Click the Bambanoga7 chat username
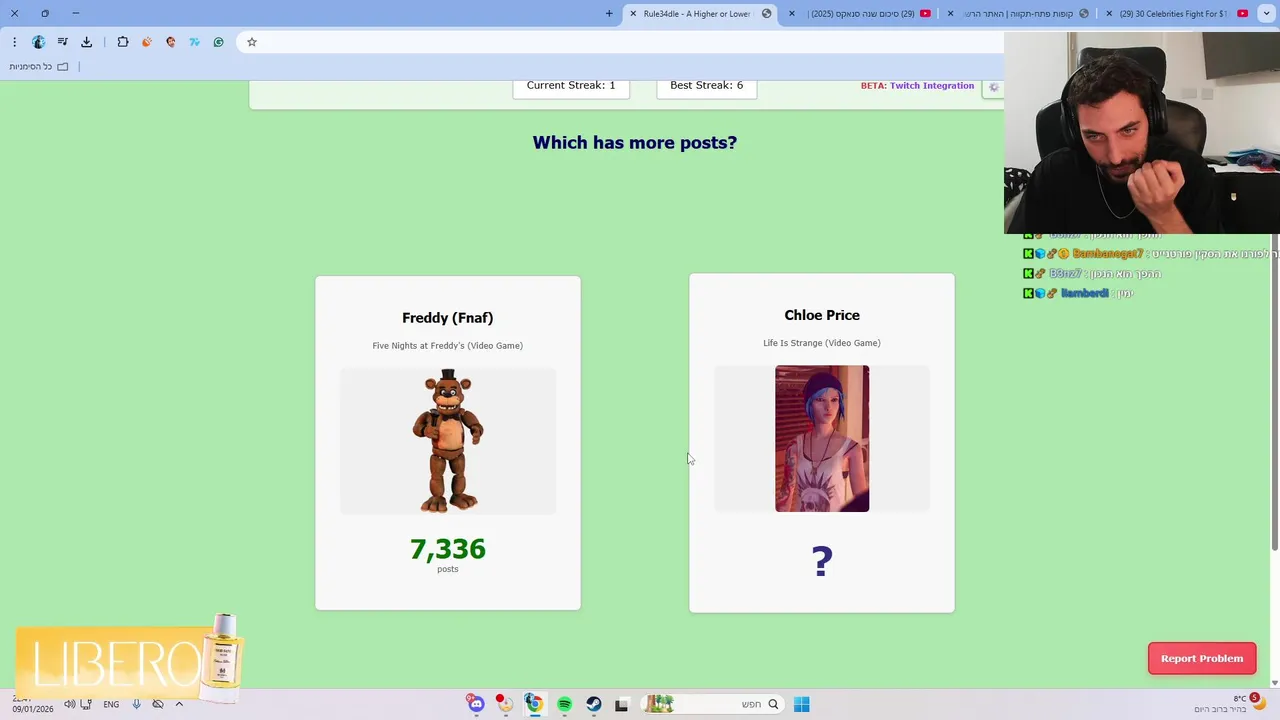The image size is (1280, 720). (x=1107, y=254)
